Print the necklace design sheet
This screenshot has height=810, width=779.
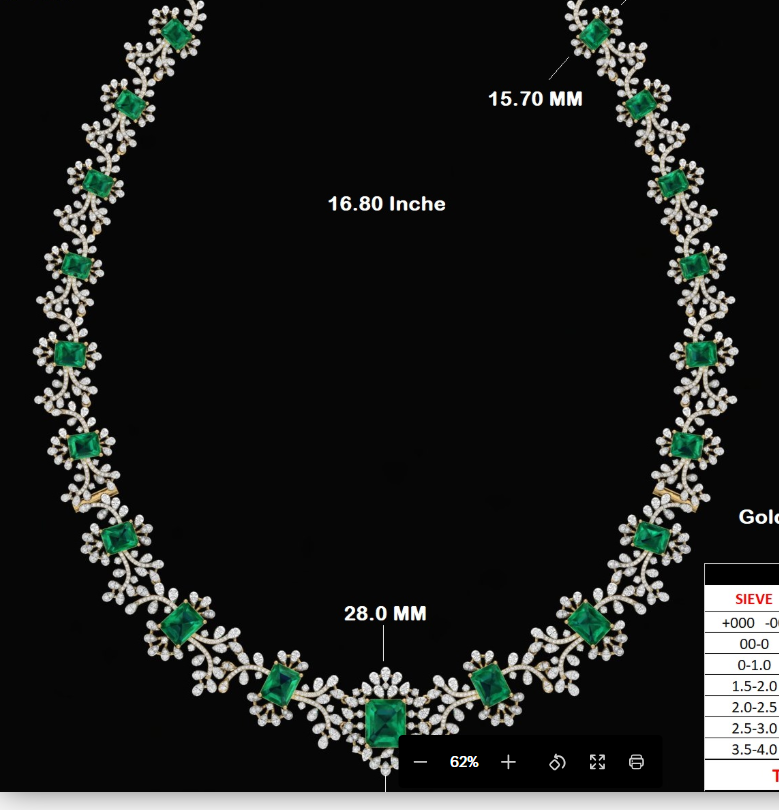(636, 762)
